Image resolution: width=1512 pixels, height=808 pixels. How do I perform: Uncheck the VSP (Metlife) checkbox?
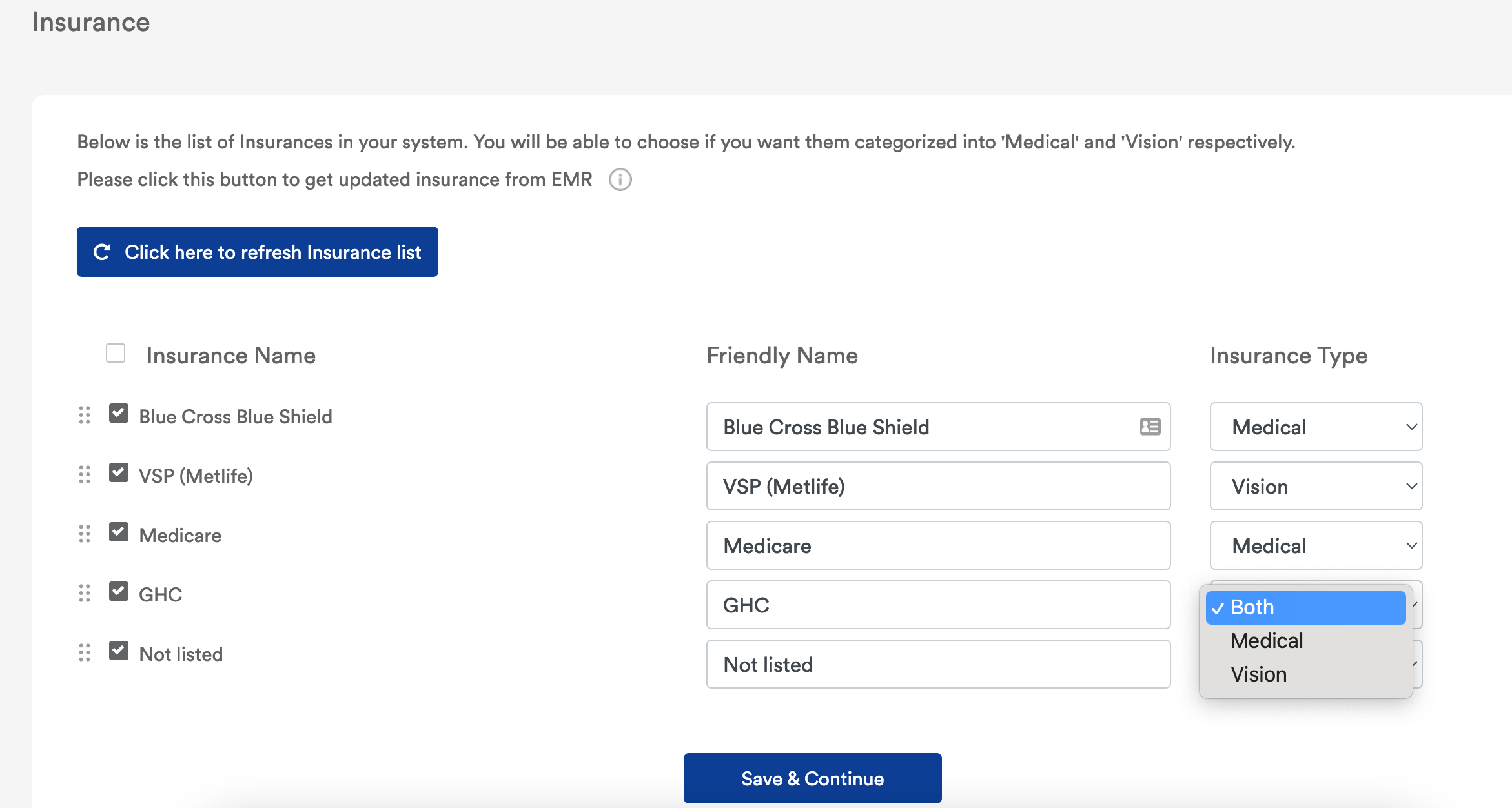click(119, 473)
